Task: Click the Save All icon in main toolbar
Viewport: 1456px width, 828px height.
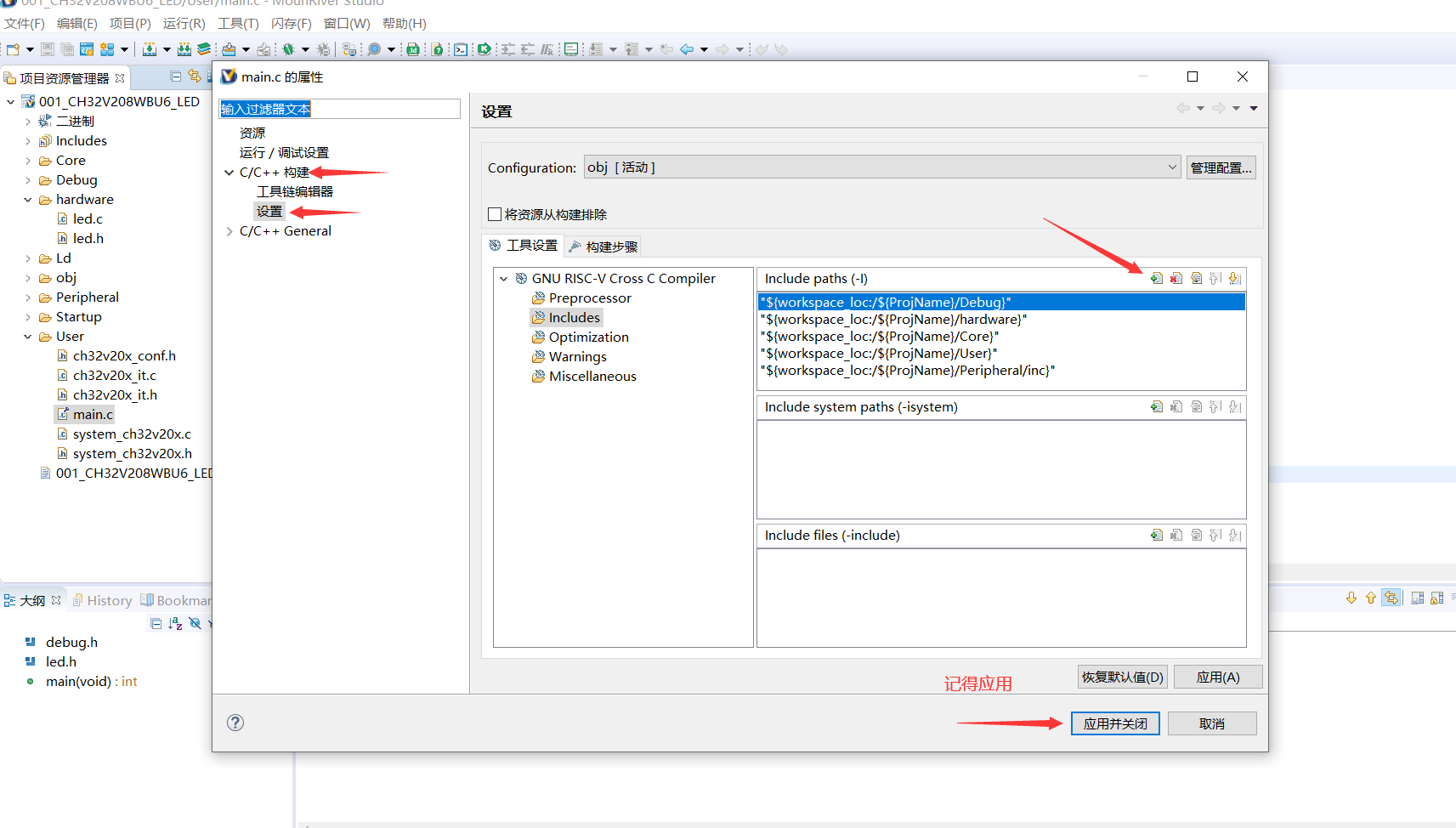Action: pyautogui.click(x=66, y=49)
